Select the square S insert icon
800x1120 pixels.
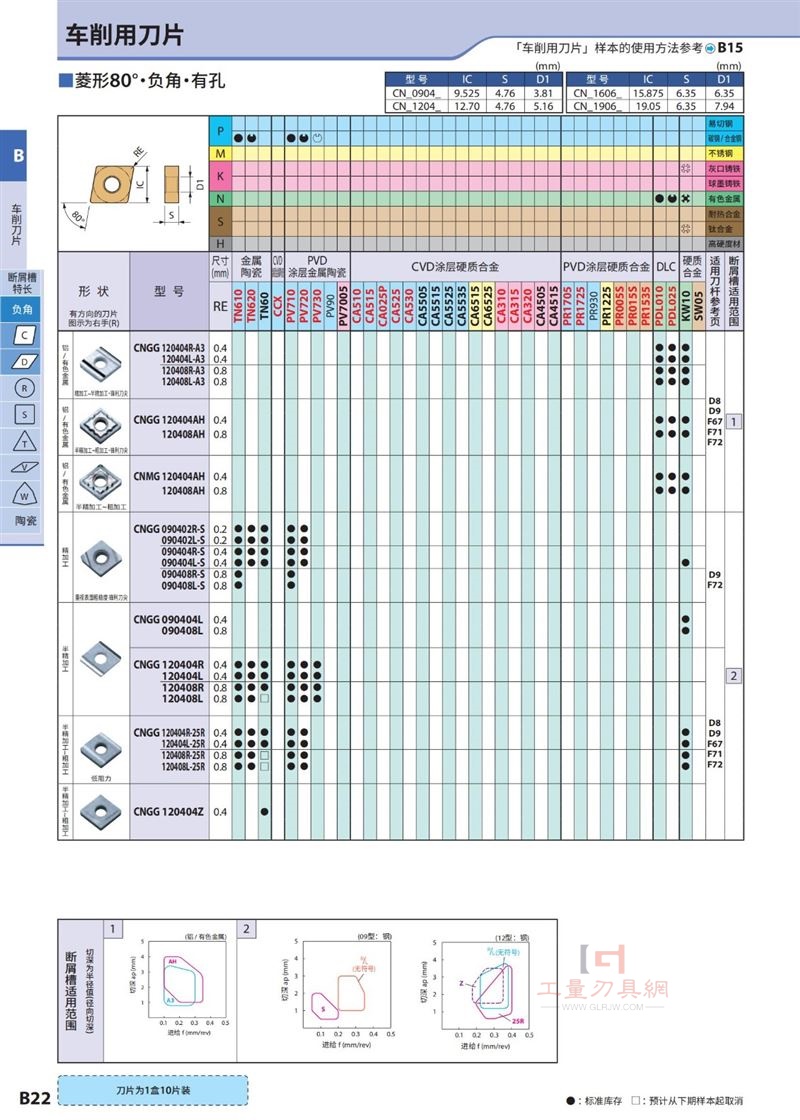click(24, 414)
